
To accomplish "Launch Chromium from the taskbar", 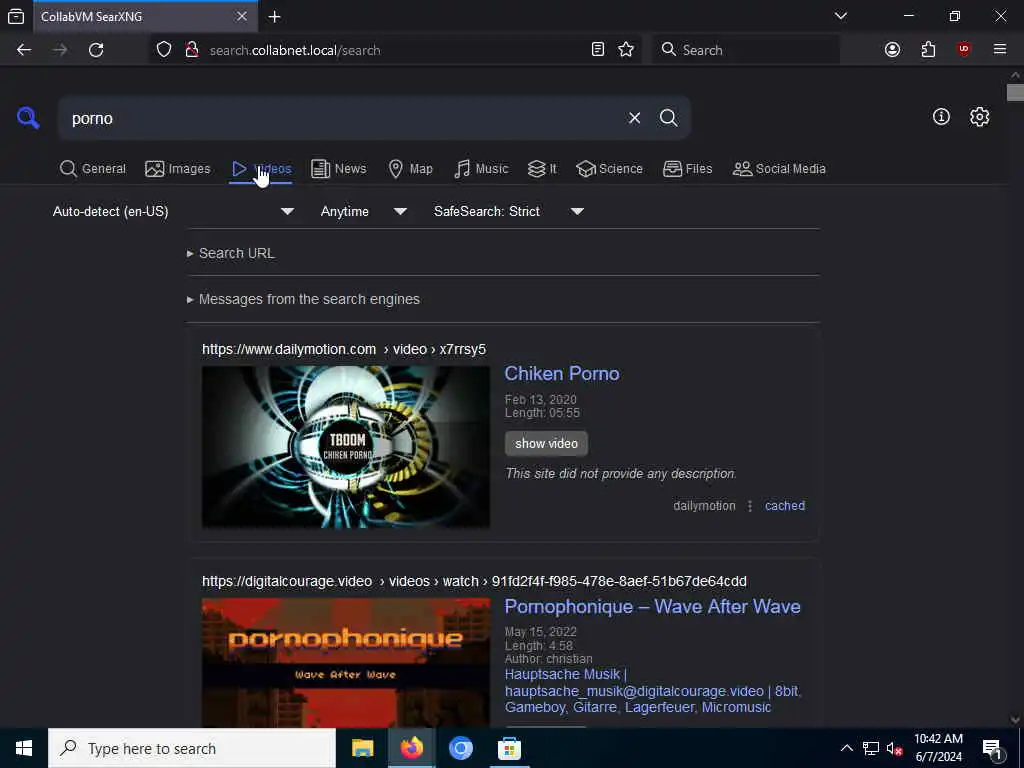I will click(460, 748).
